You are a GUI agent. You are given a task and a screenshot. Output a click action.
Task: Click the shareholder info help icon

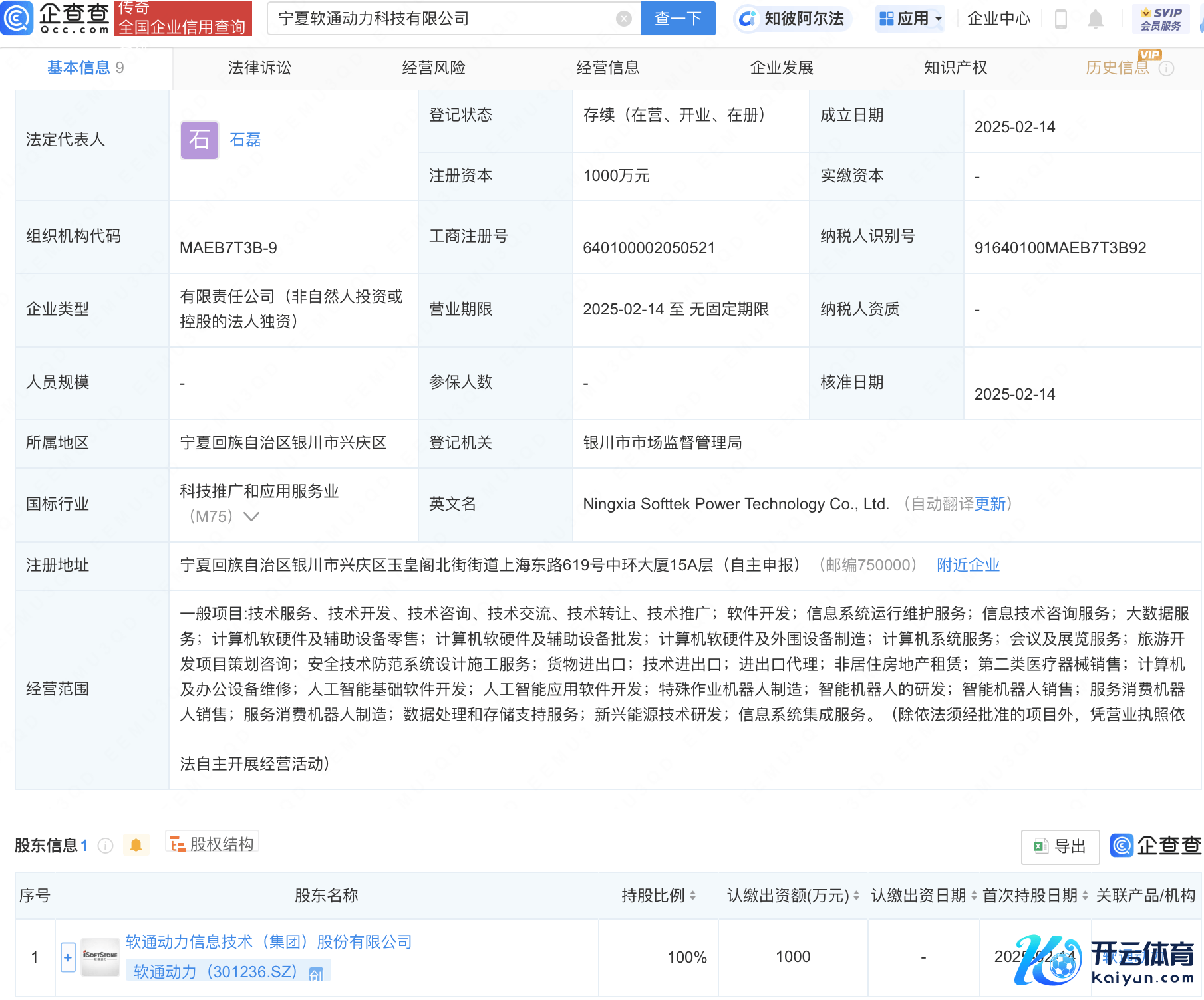[105, 846]
